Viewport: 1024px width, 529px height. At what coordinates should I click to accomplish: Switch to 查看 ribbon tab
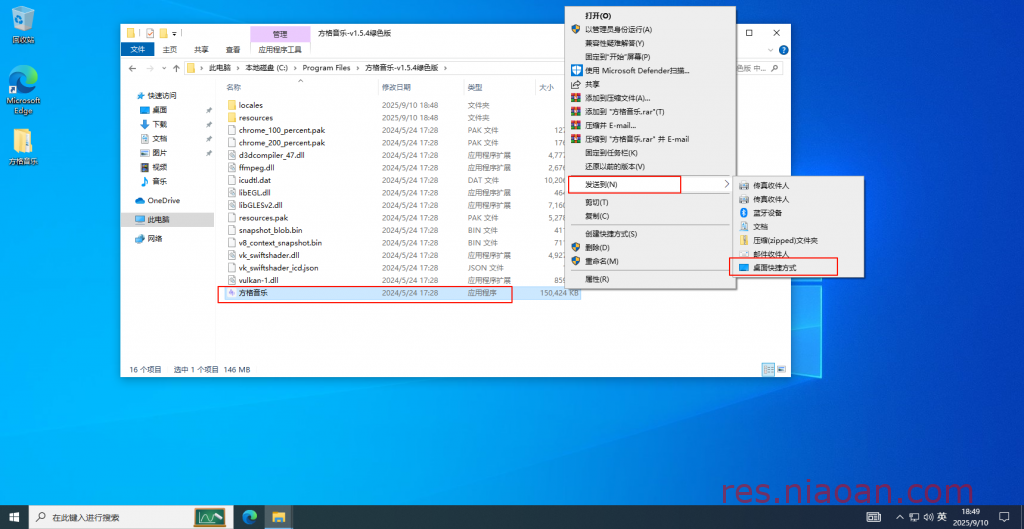pyautogui.click(x=233, y=50)
